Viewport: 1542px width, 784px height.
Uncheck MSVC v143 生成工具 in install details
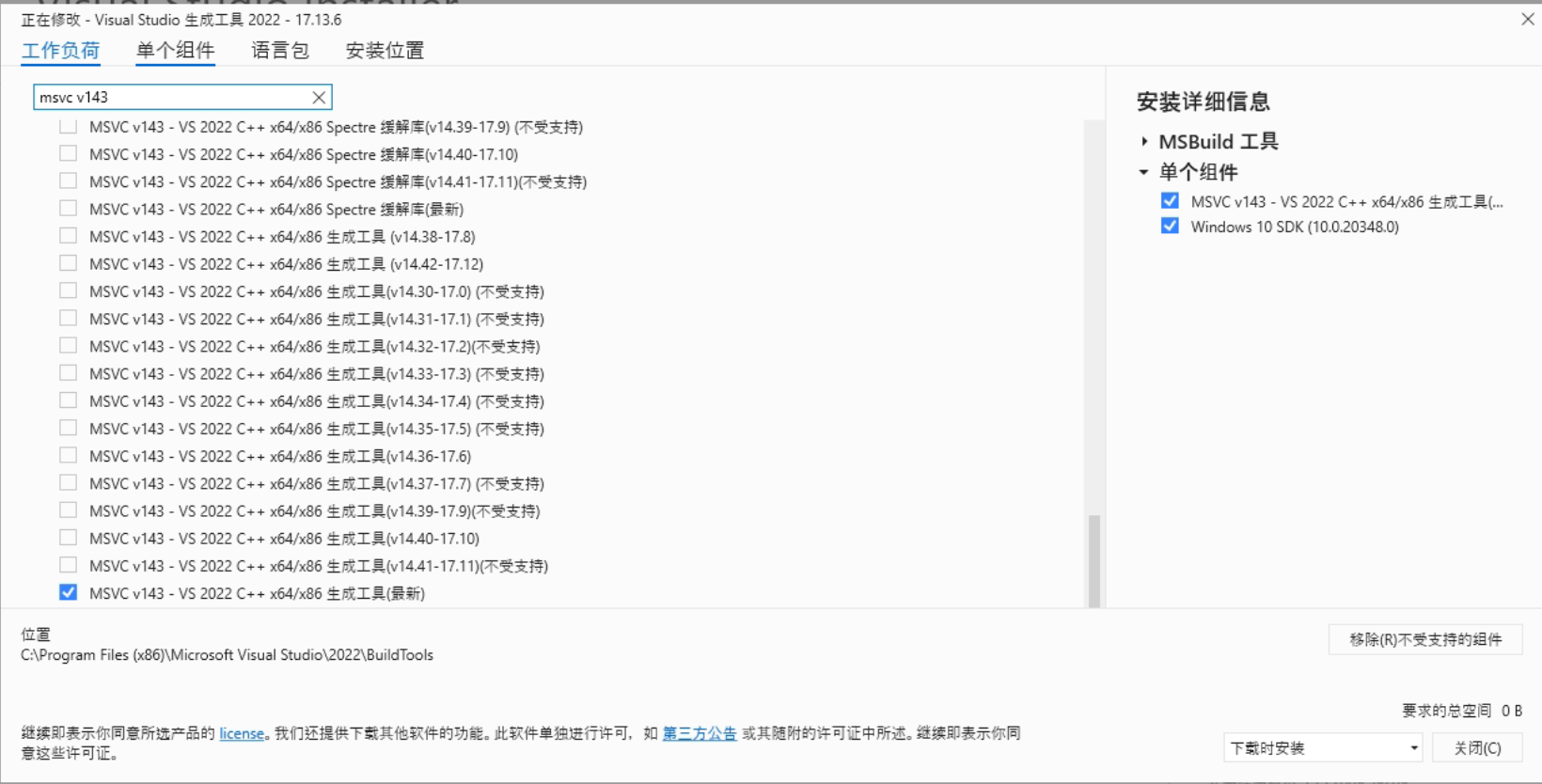[1170, 200]
